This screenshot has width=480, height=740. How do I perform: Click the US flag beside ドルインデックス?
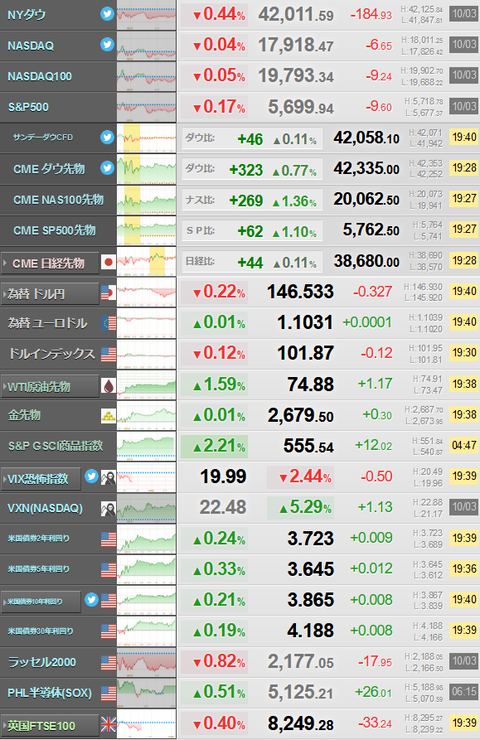point(109,354)
